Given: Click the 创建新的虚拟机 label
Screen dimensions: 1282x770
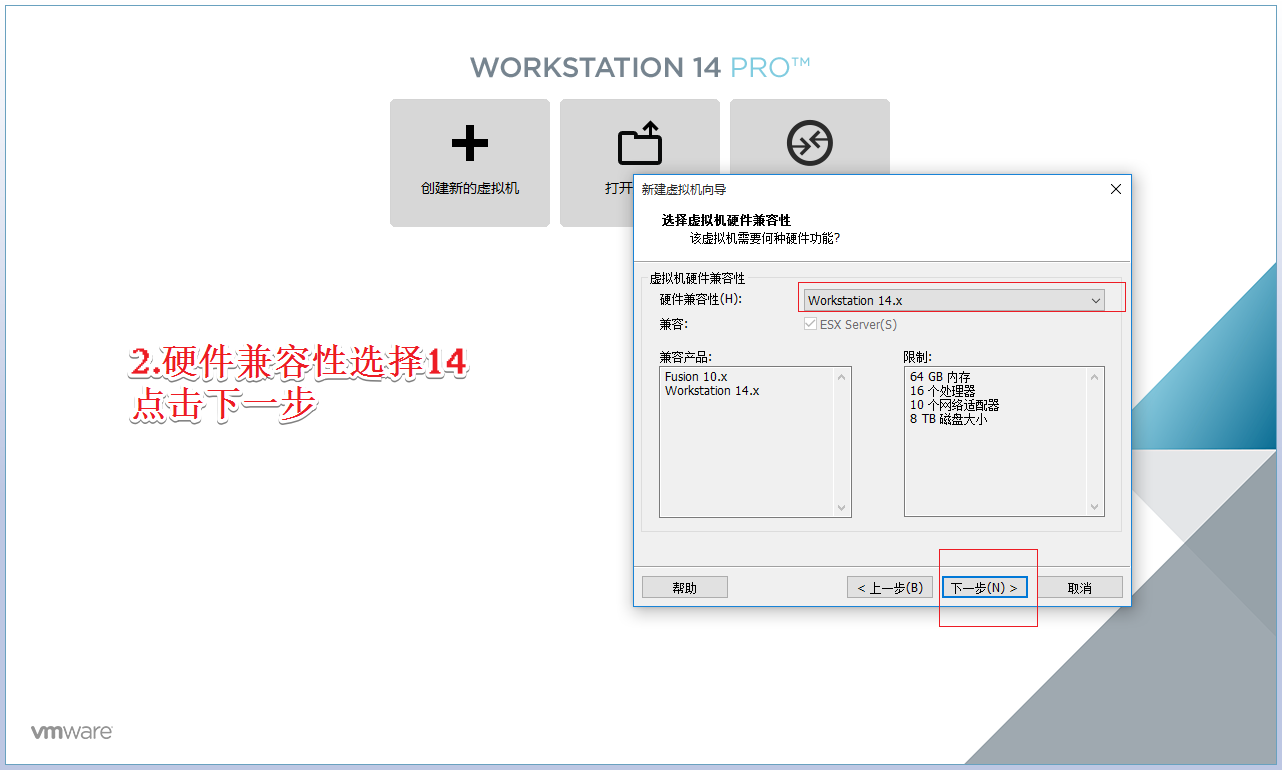Looking at the screenshot, I should point(470,188).
